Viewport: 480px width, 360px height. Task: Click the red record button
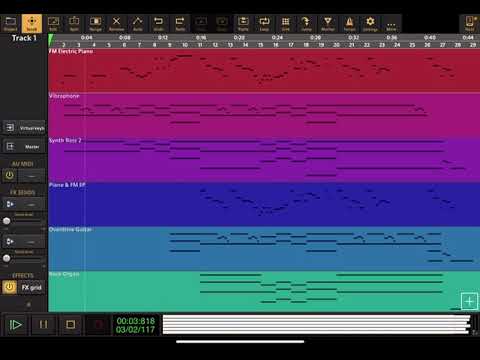(98, 324)
